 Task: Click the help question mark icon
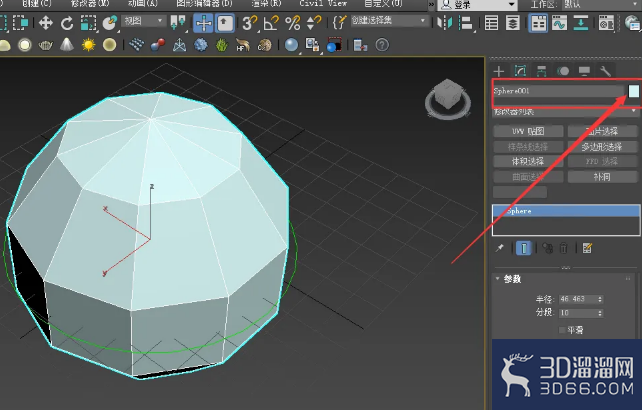[x=382, y=45]
